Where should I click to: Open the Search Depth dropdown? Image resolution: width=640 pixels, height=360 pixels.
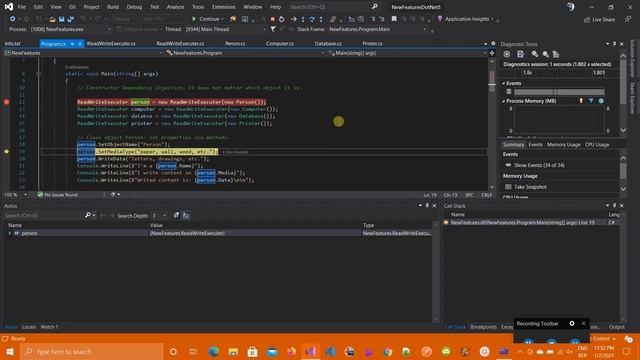159,215
